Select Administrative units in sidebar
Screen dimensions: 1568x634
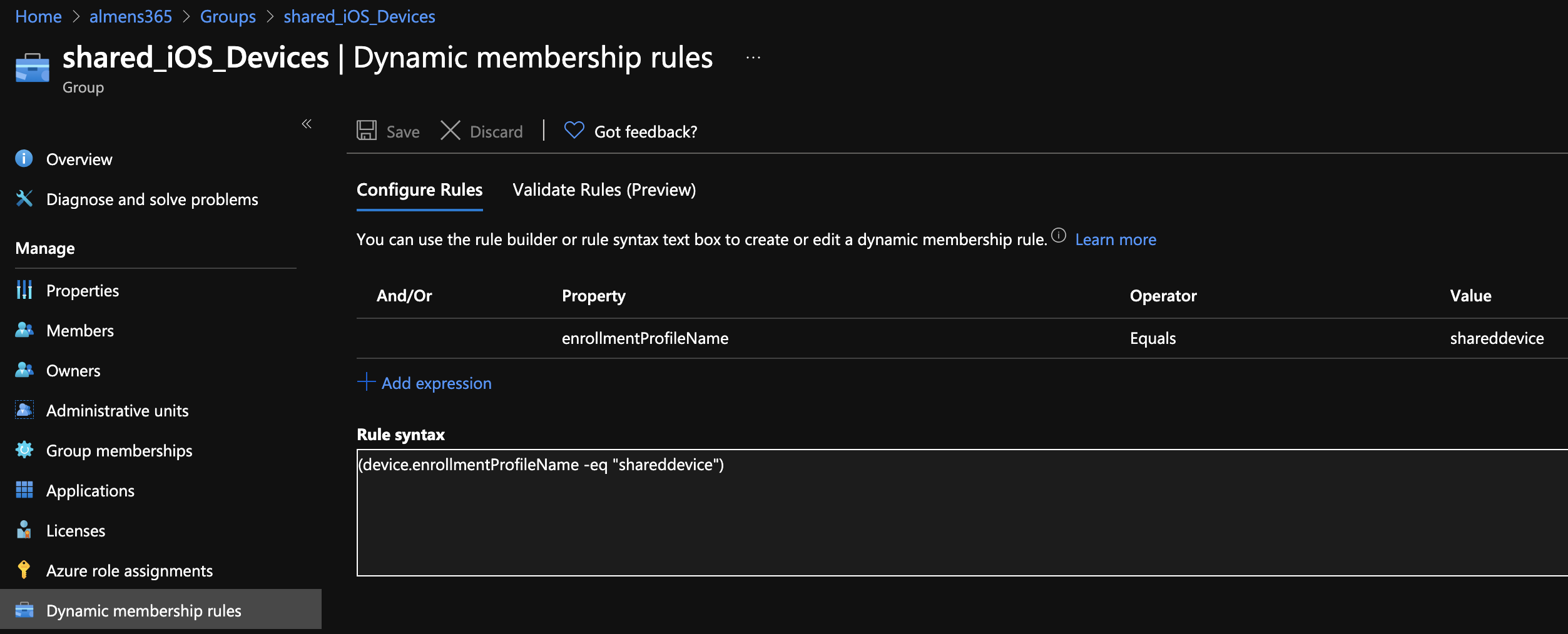pos(117,411)
